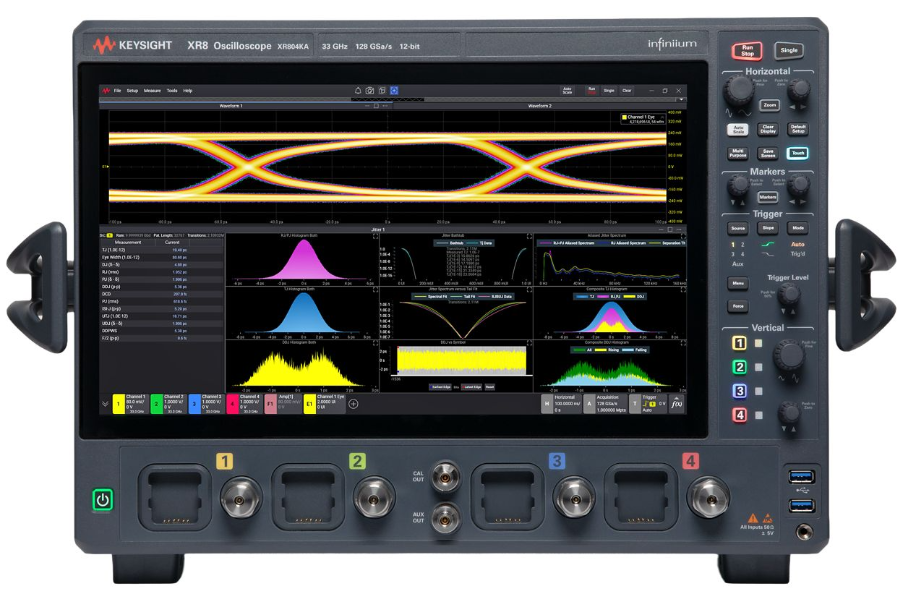The height and width of the screenshot is (590, 900).
Task: Click the notification bell icon
Action: pos(358,91)
